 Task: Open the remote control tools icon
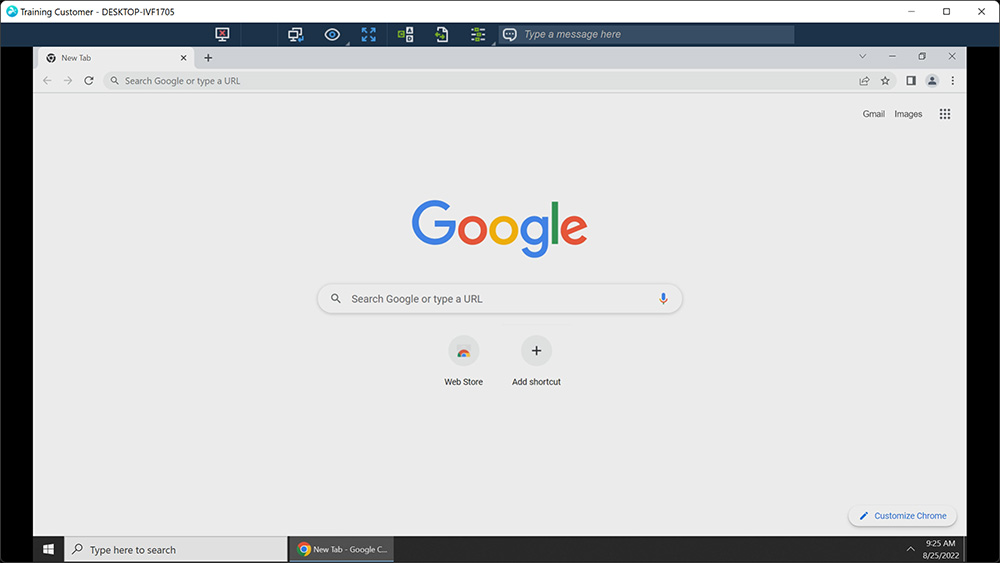(x=406, y=34)
